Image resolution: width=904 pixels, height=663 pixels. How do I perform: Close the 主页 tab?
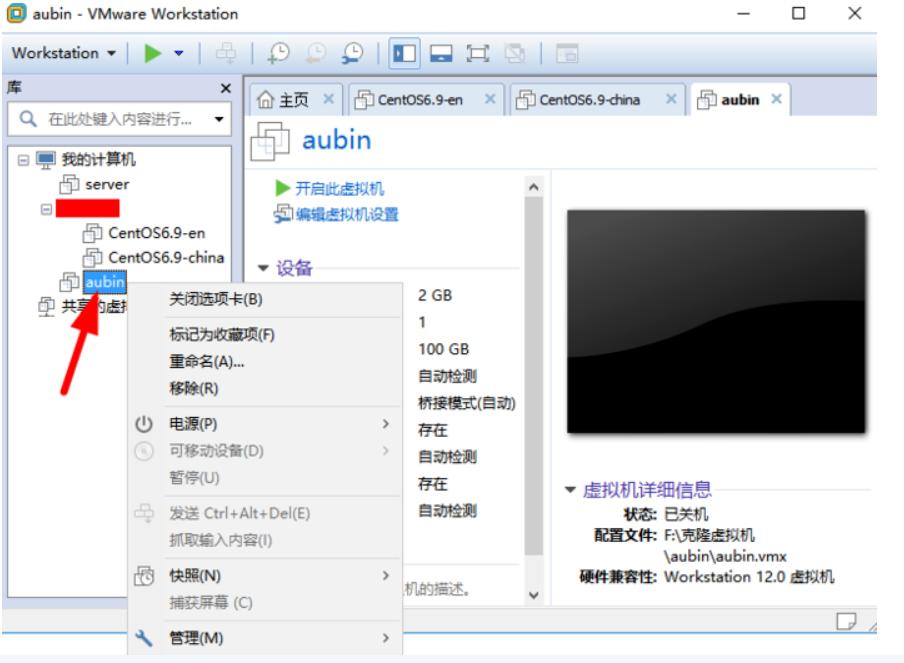click(328, 99)
